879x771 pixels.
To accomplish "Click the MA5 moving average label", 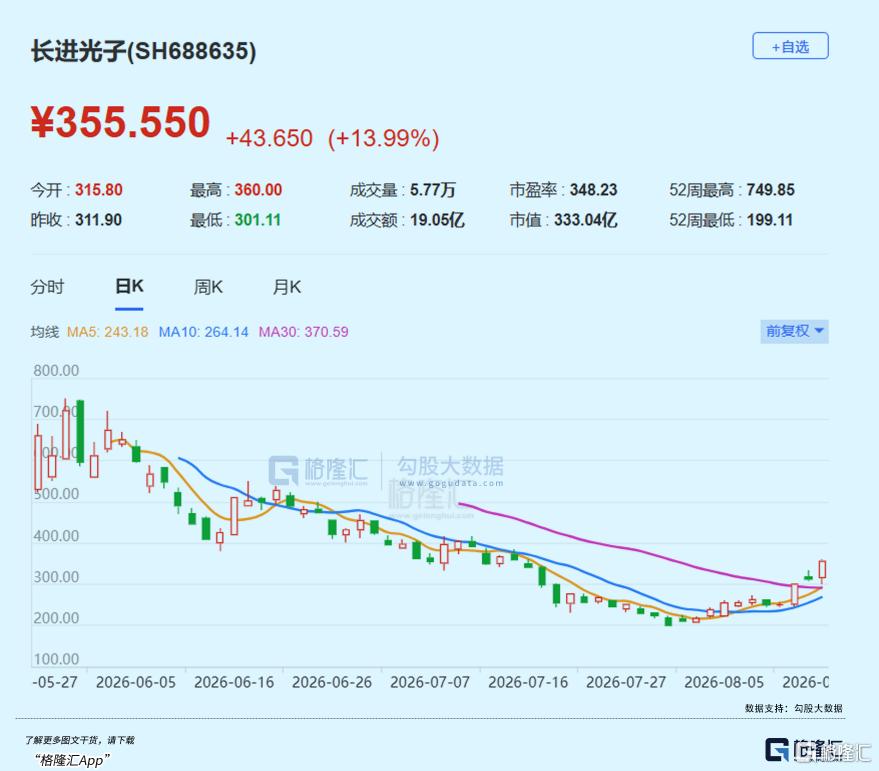I will coord(107,332).
